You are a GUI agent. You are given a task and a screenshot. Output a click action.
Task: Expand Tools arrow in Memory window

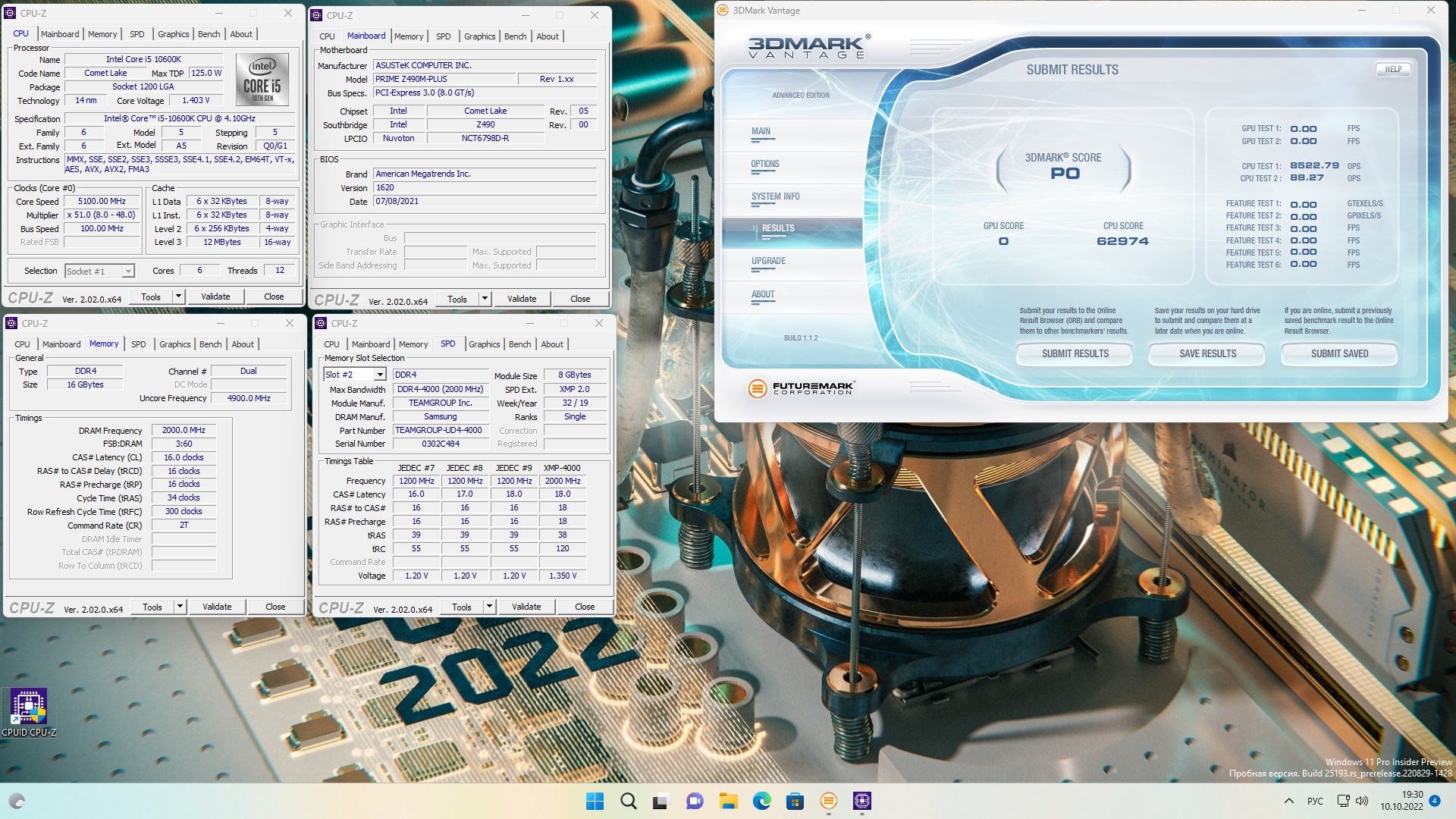tap(180, 607)
